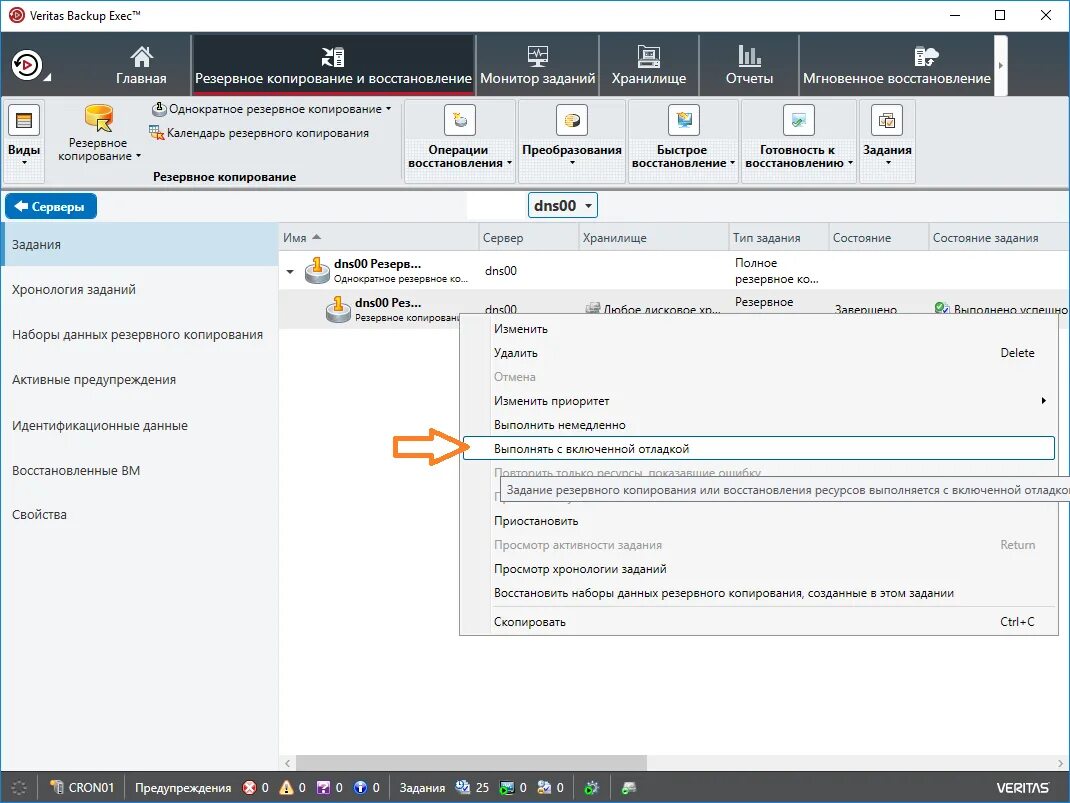Click the horizontal scrollbar thumb
1070x803 pixels.
471,763
